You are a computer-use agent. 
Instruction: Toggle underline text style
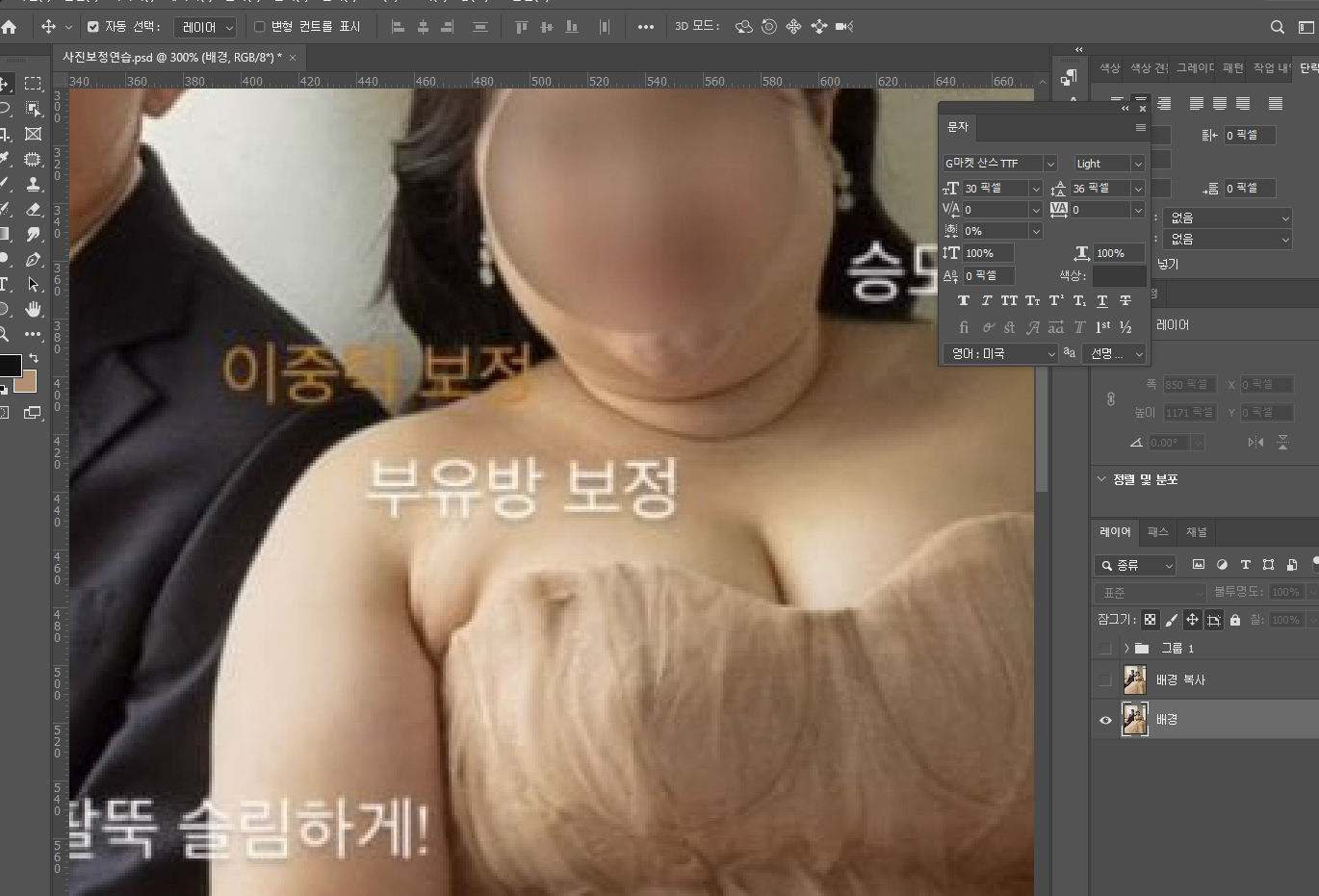click(1102, 301)
